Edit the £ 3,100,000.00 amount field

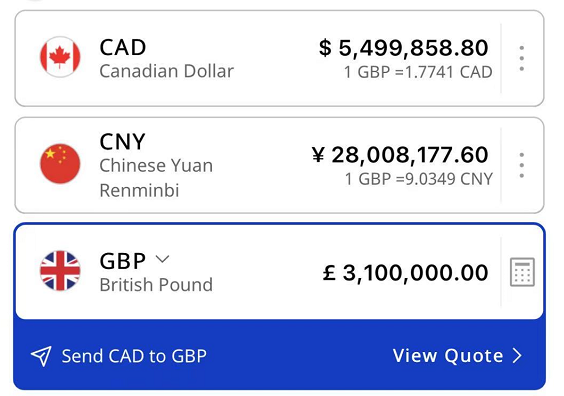(x=405, y=273)
